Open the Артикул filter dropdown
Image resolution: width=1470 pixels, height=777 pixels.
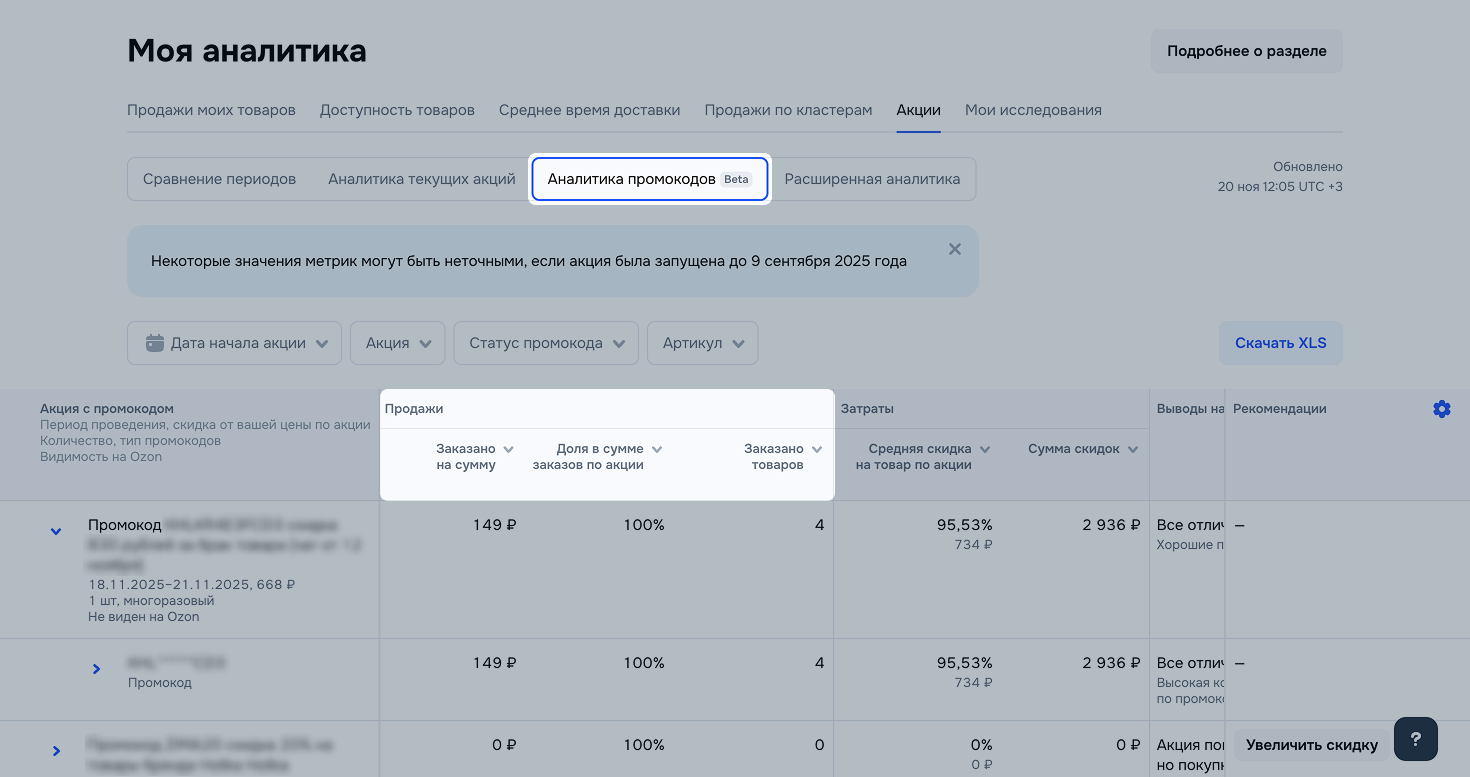click(x=702, y=343)
